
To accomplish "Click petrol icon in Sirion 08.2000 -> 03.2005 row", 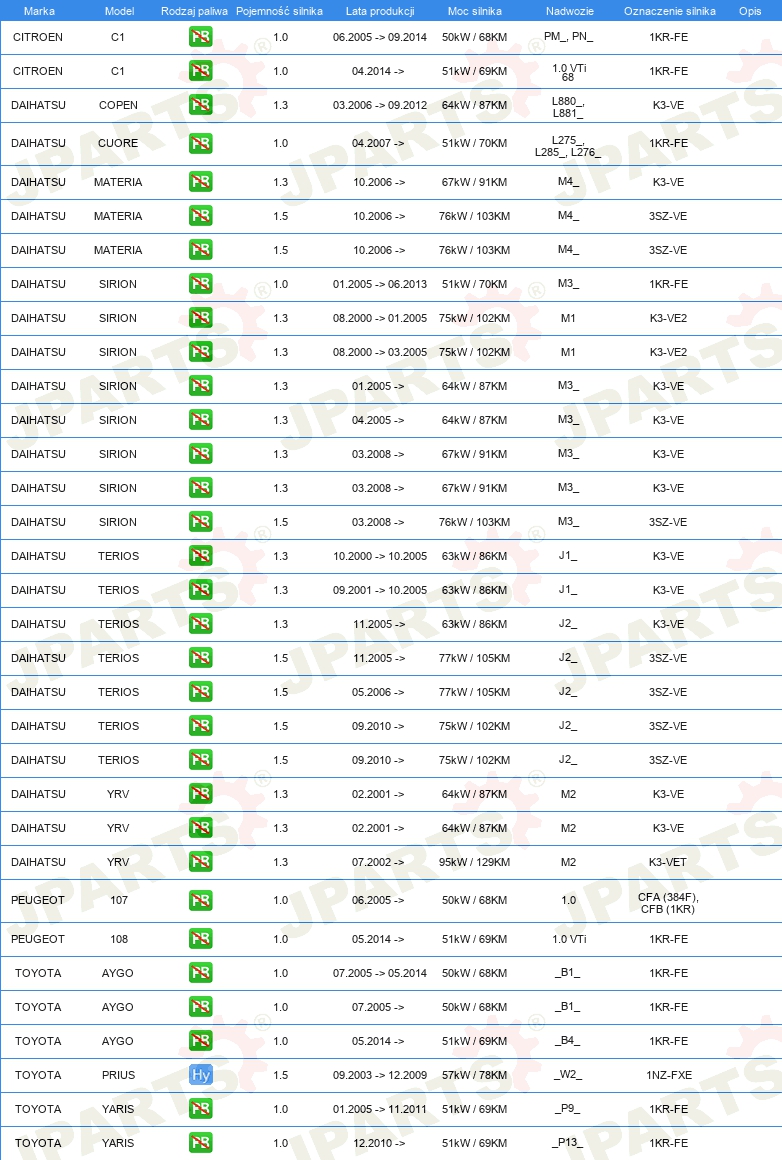I will (x=200, y=352).
